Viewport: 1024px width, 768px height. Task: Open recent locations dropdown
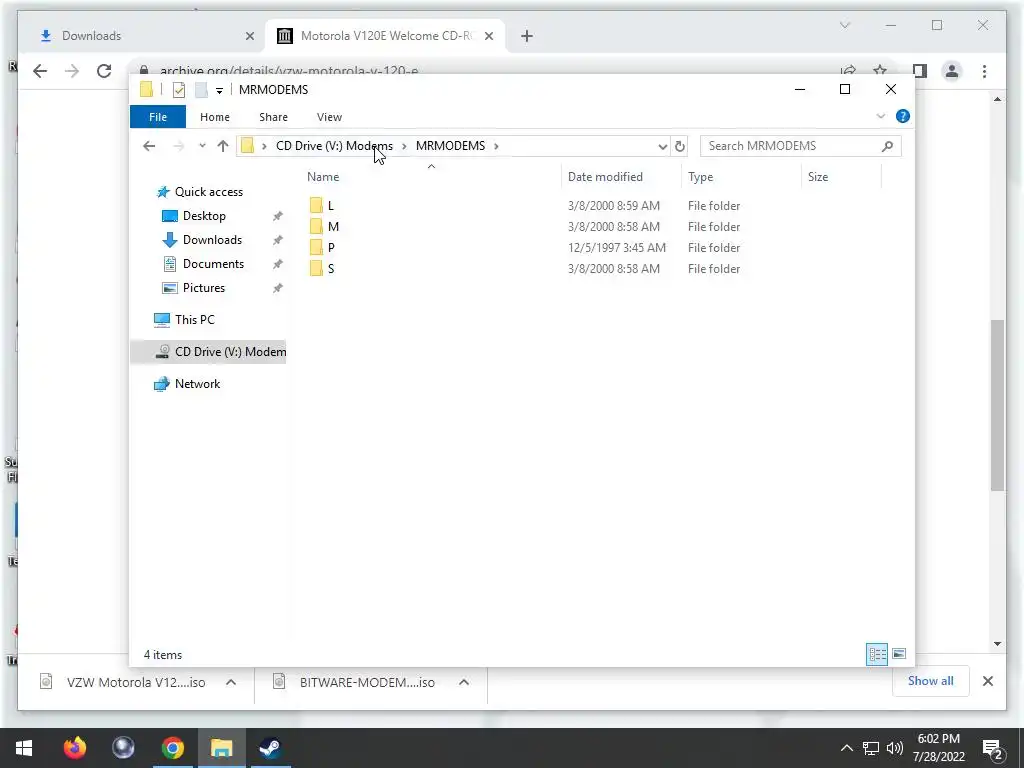click(202, 146)
